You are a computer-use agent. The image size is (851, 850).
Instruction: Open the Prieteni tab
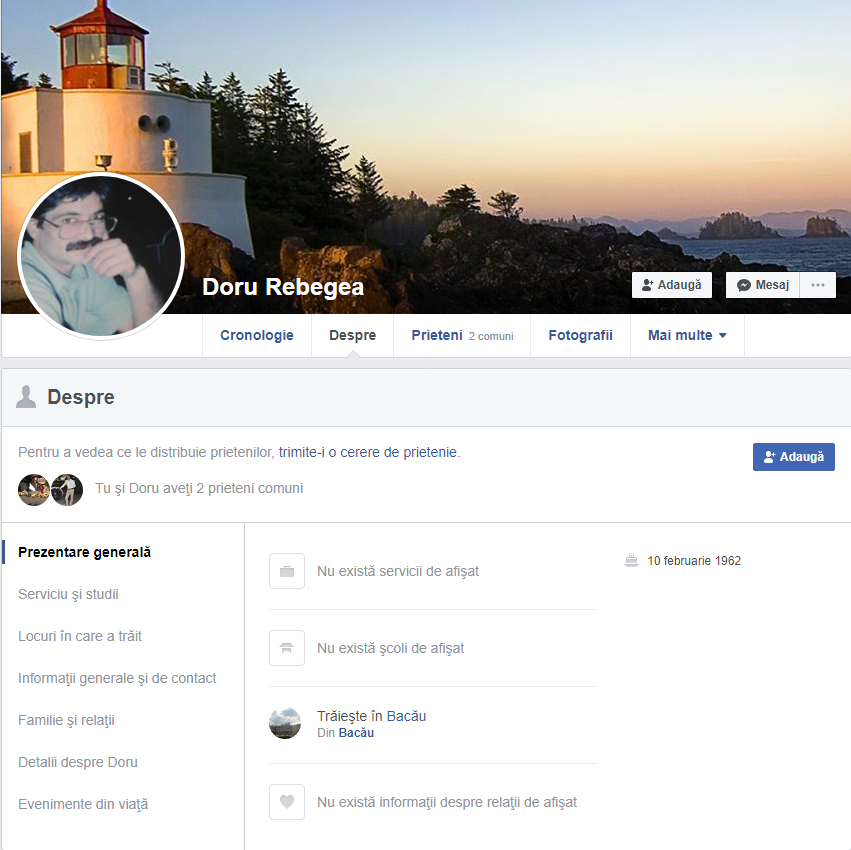coord(462,335)
